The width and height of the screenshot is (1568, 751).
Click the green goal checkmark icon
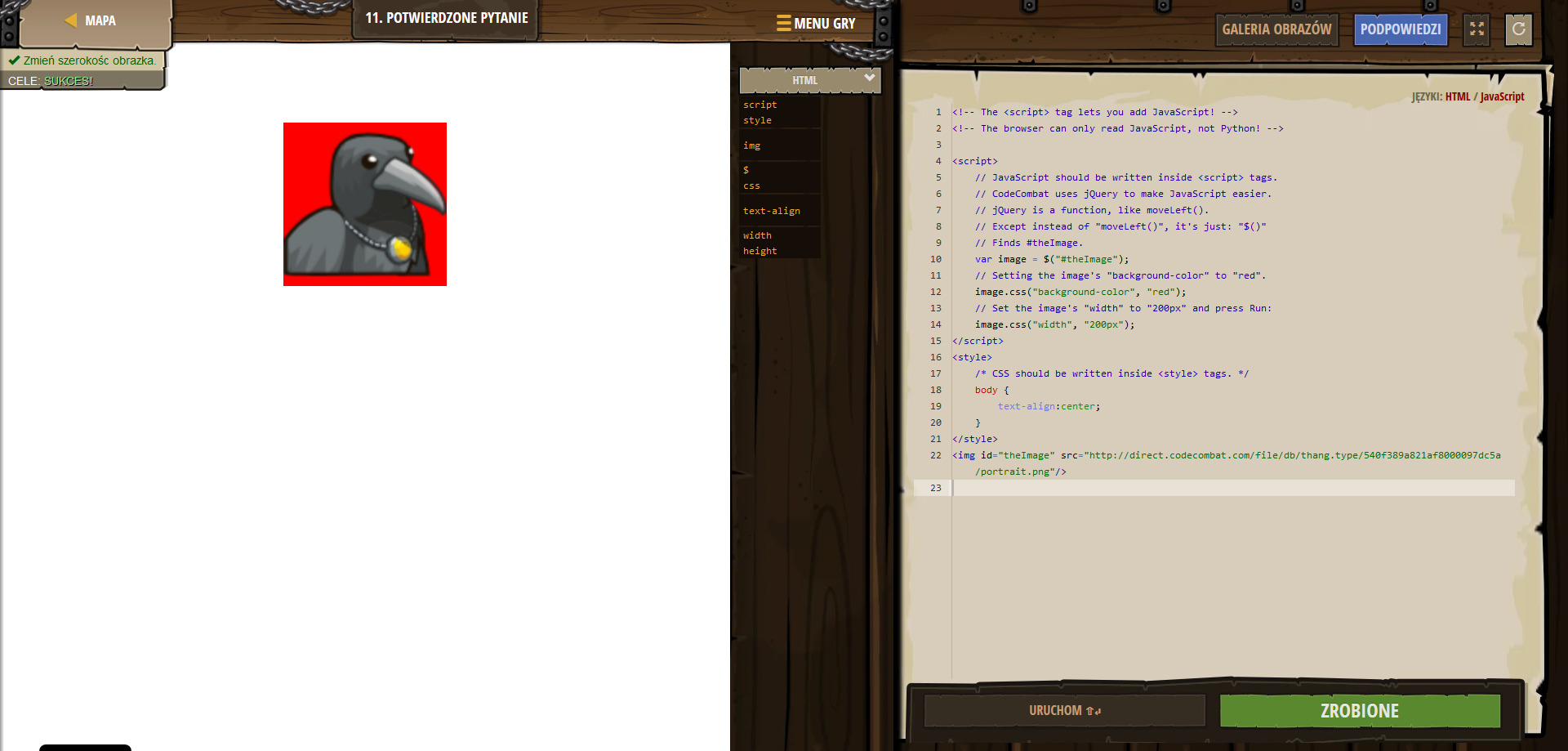tap(14, 60)
